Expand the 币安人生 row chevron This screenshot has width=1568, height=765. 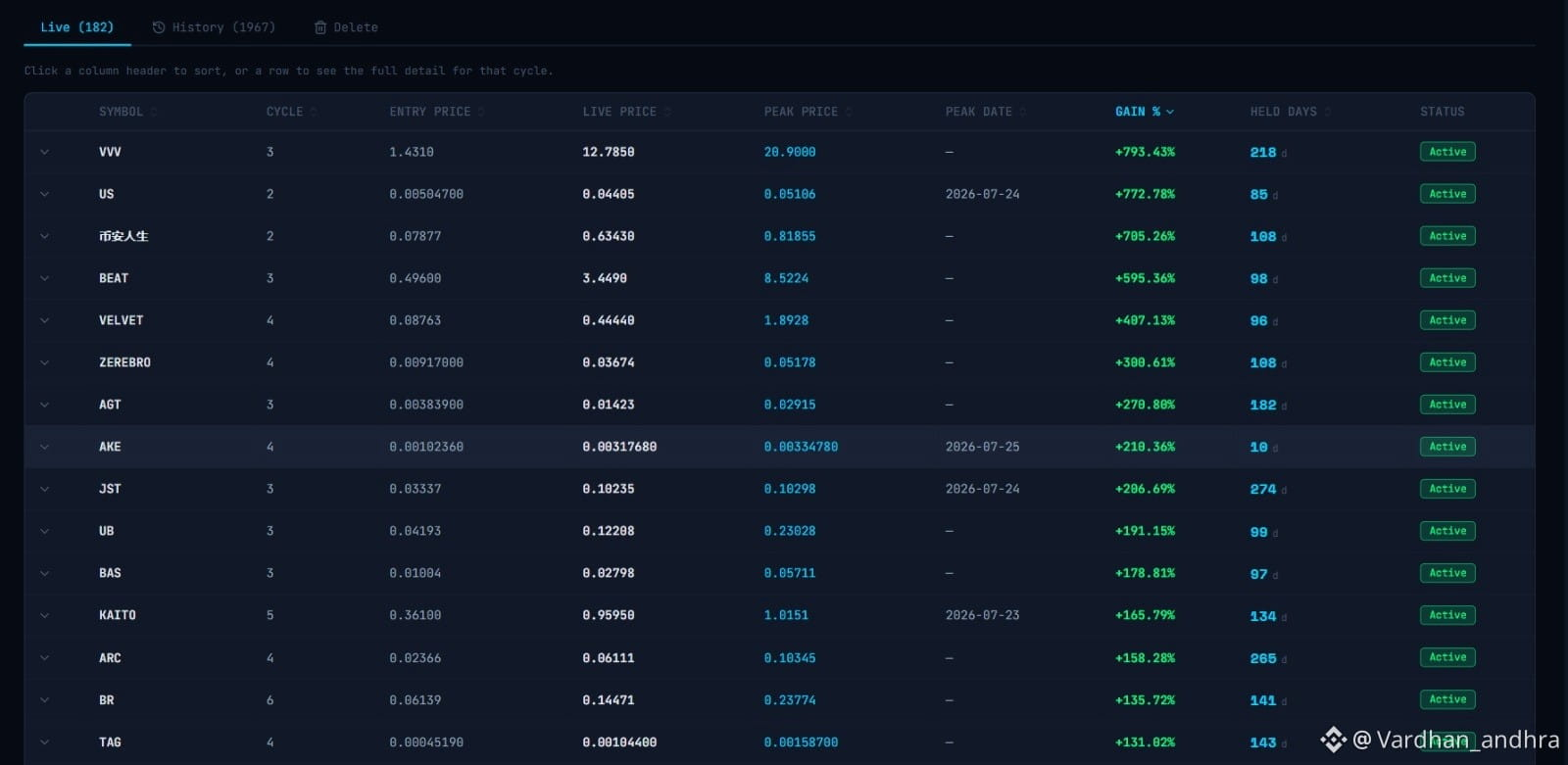tap(44, 236)
